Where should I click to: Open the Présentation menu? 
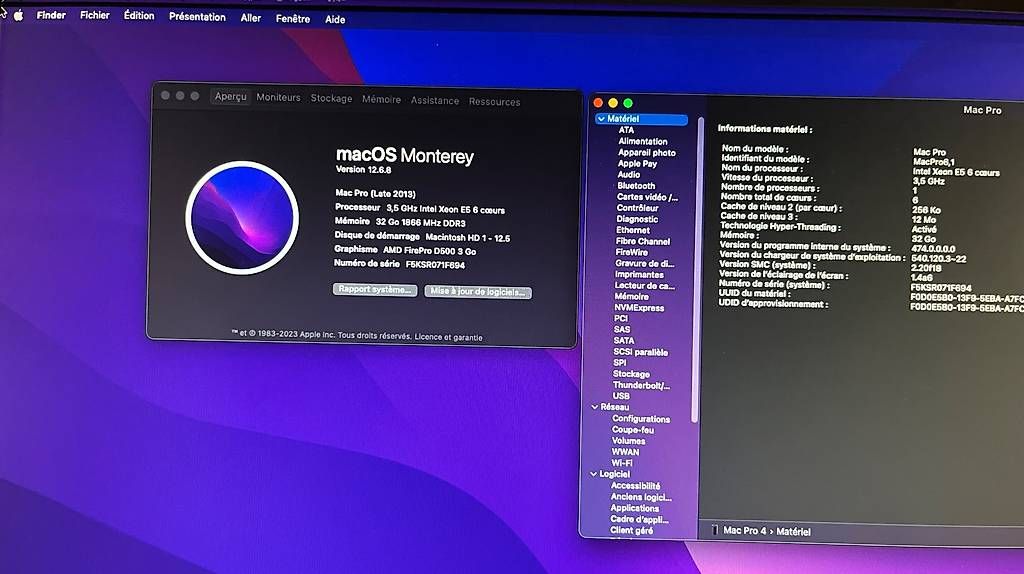click(x=197, y=17)
